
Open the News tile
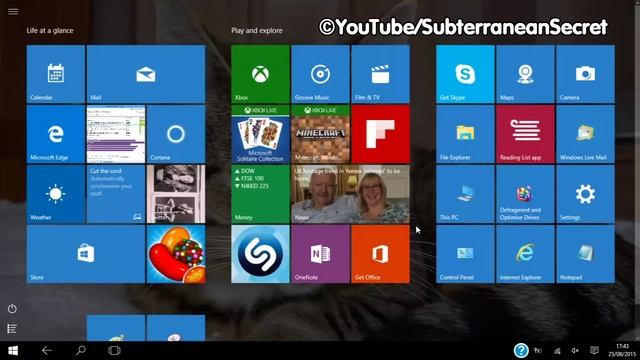pos(351,194)
